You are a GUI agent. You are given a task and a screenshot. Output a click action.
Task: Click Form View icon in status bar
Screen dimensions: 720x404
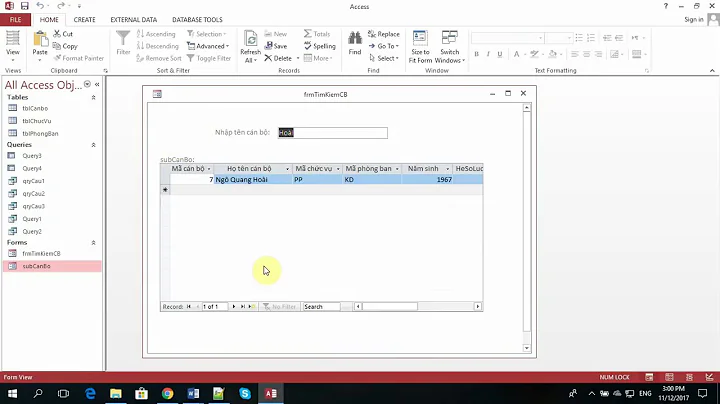[649, 377]
